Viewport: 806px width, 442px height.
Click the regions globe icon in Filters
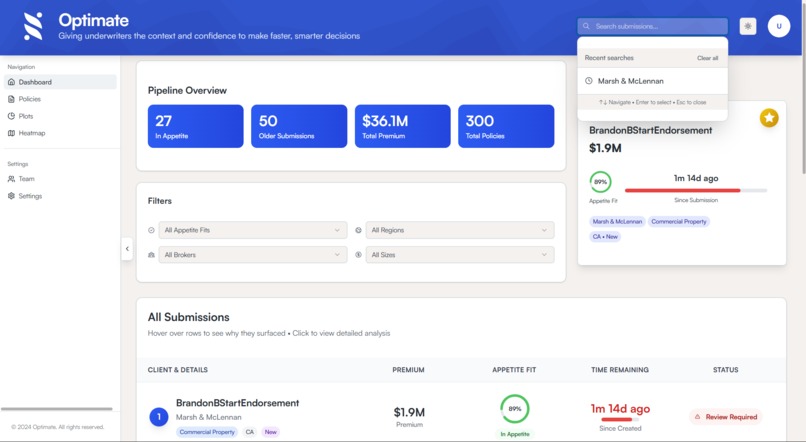[358, 230]
